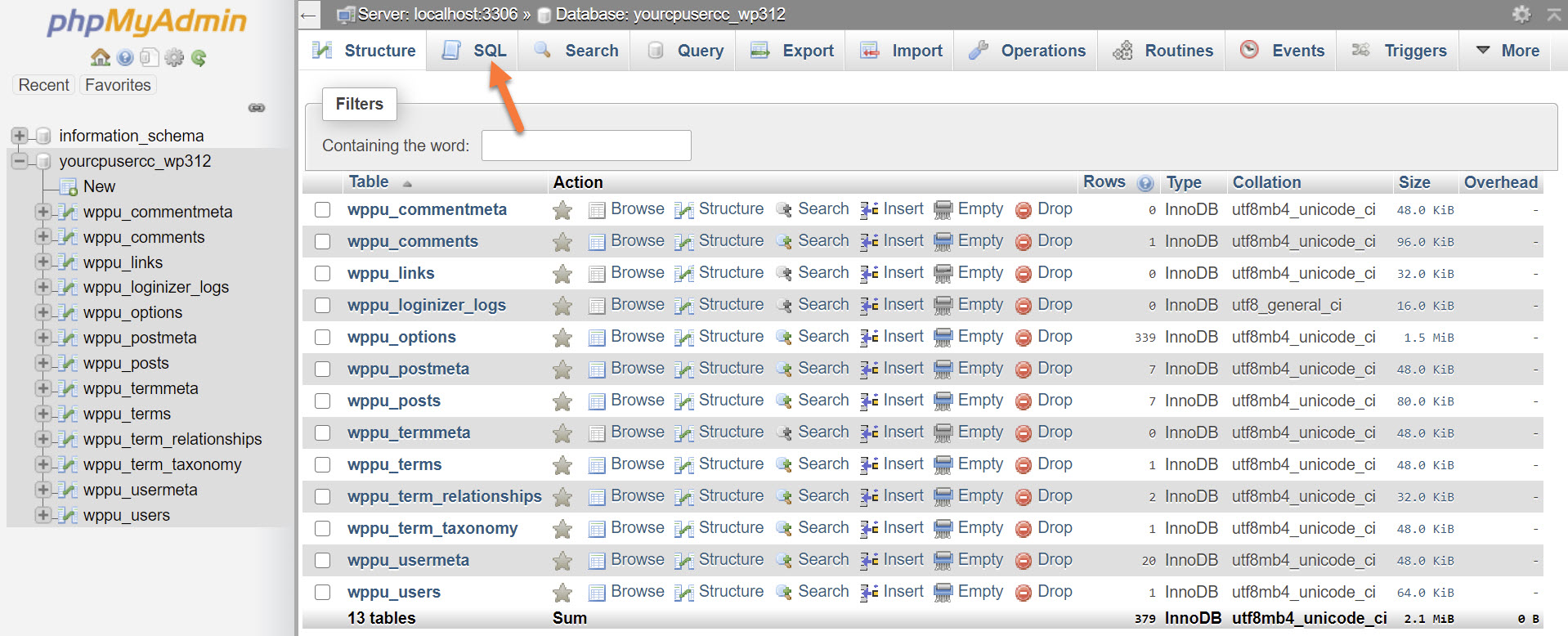Viewport: 1568px width, 636px height.
Task: Open the More dropdown menu
Action: [1508, 51]
